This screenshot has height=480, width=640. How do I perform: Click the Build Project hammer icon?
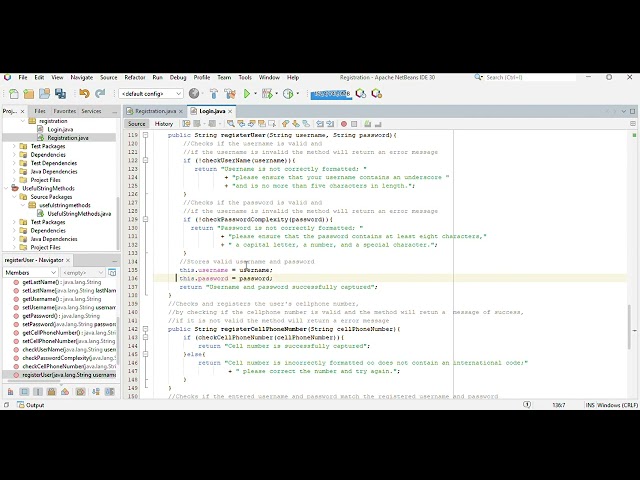(214, 94)
